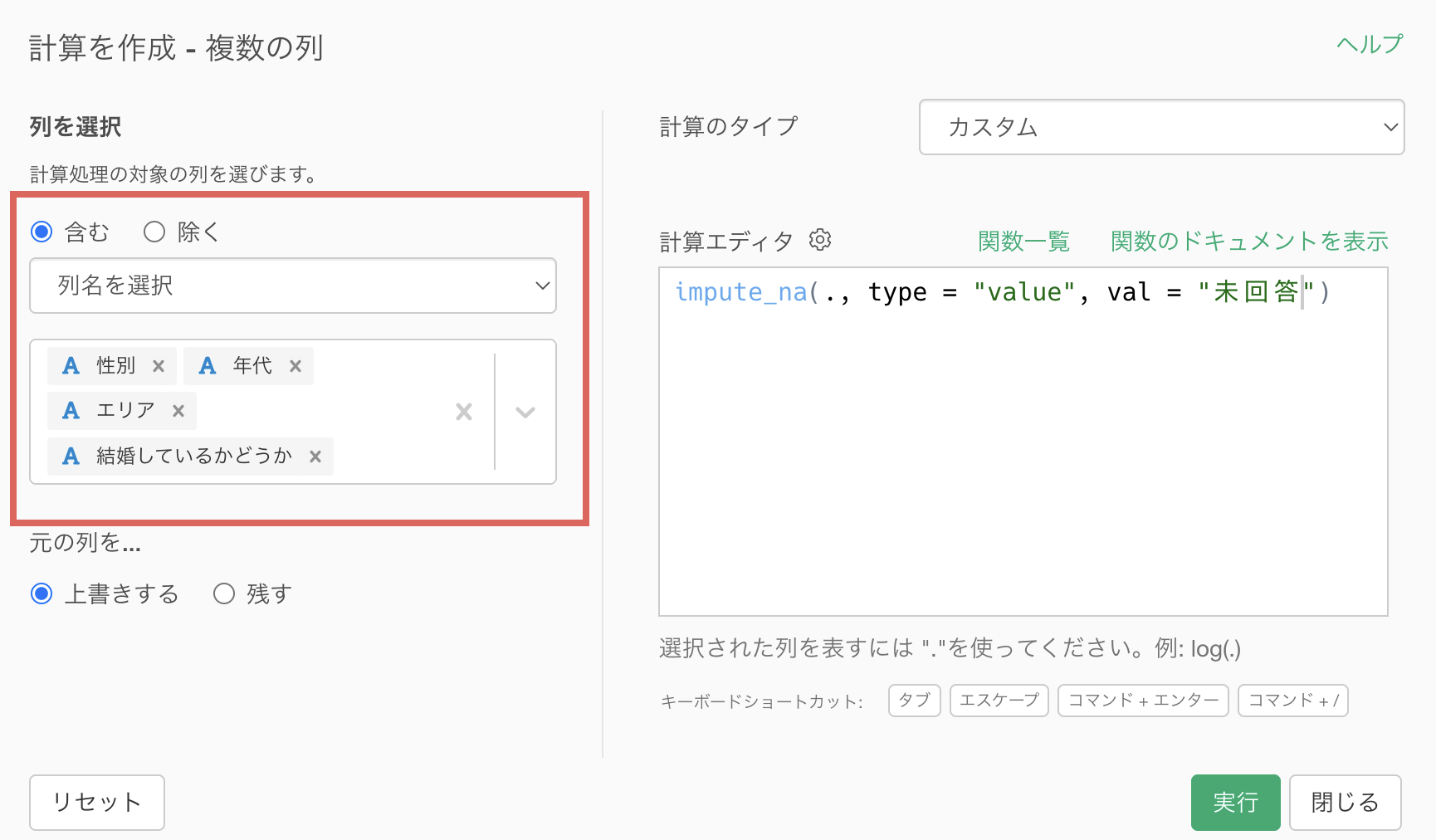1436x840 pixels.
Task: Open the 計算のタイプ カスタム dropdown
Action: point(1161,127)
